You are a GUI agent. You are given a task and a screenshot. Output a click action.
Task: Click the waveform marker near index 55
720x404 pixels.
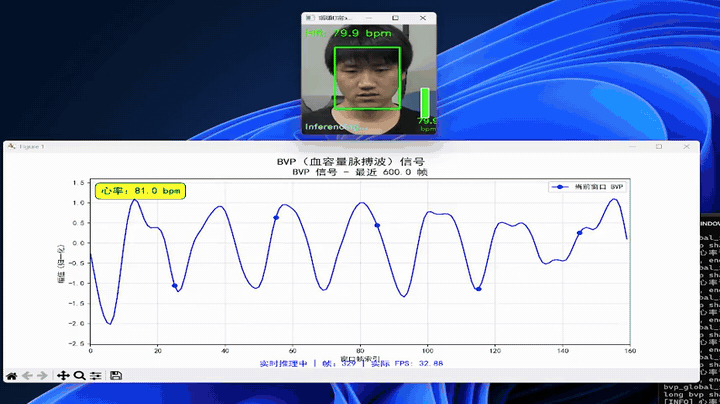point(276,218)
